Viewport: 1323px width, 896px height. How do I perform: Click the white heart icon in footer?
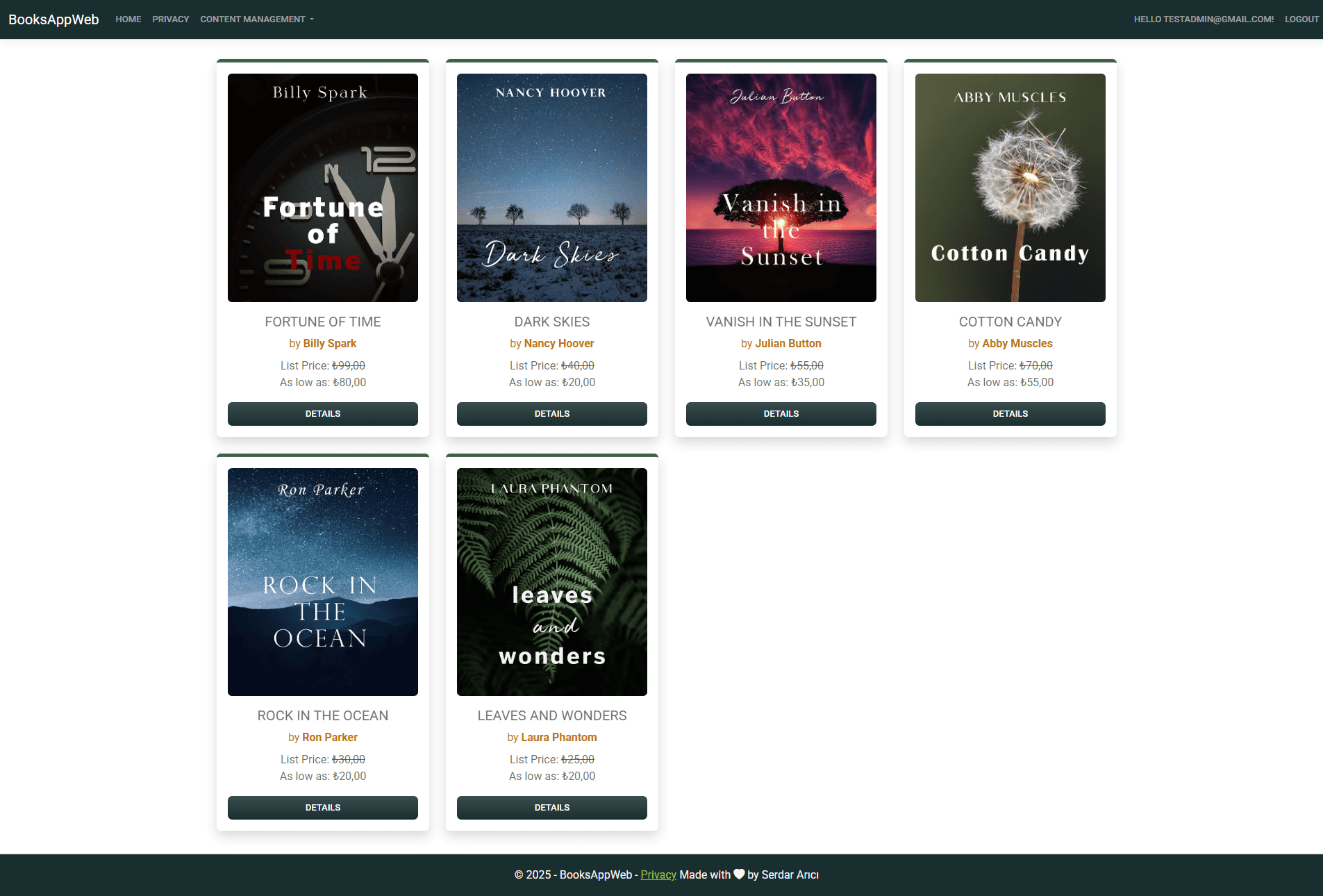(x=739, y=874)
